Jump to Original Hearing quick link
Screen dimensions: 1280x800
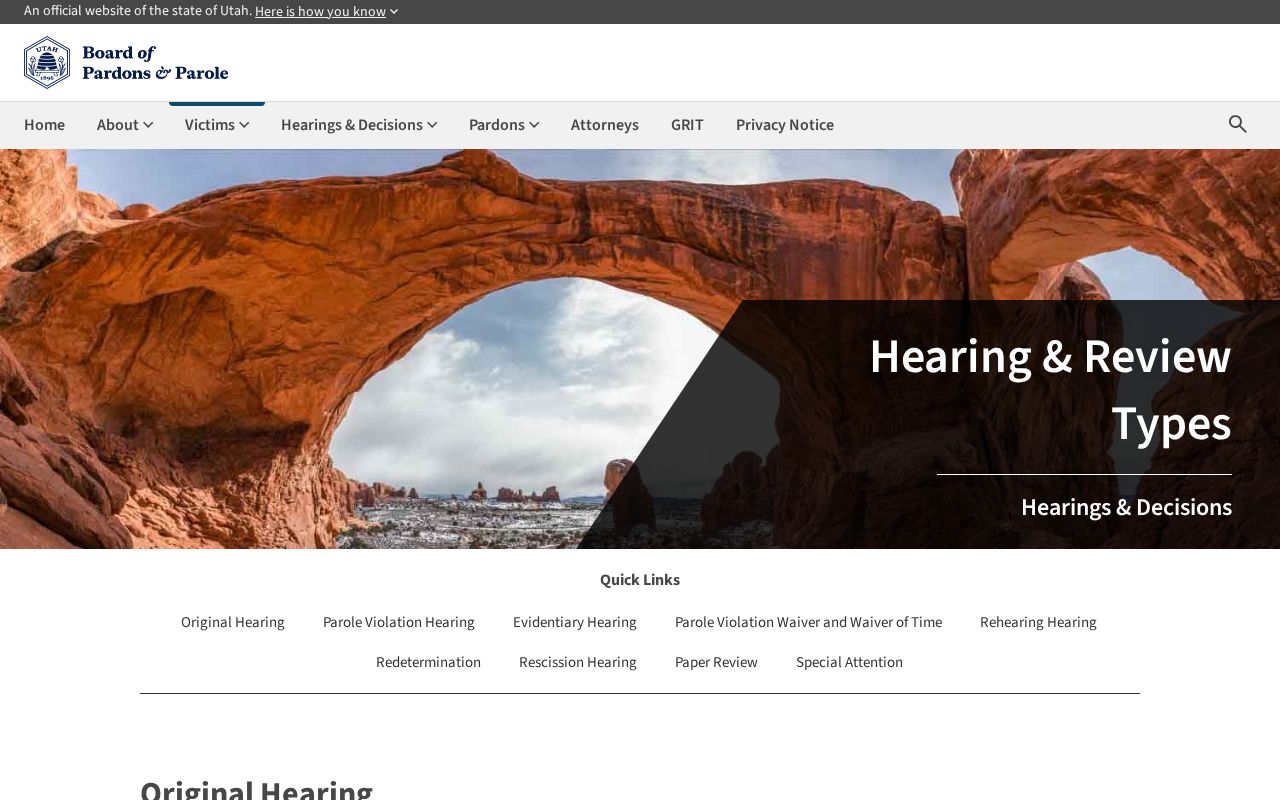(233, 622)
